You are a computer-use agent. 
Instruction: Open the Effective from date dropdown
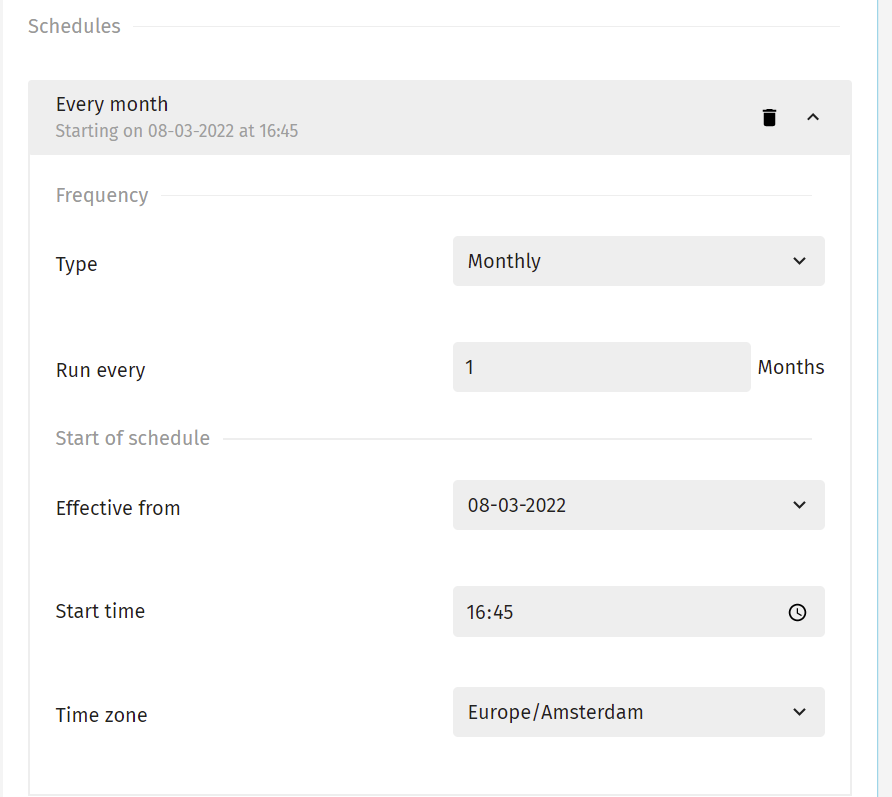638,505
